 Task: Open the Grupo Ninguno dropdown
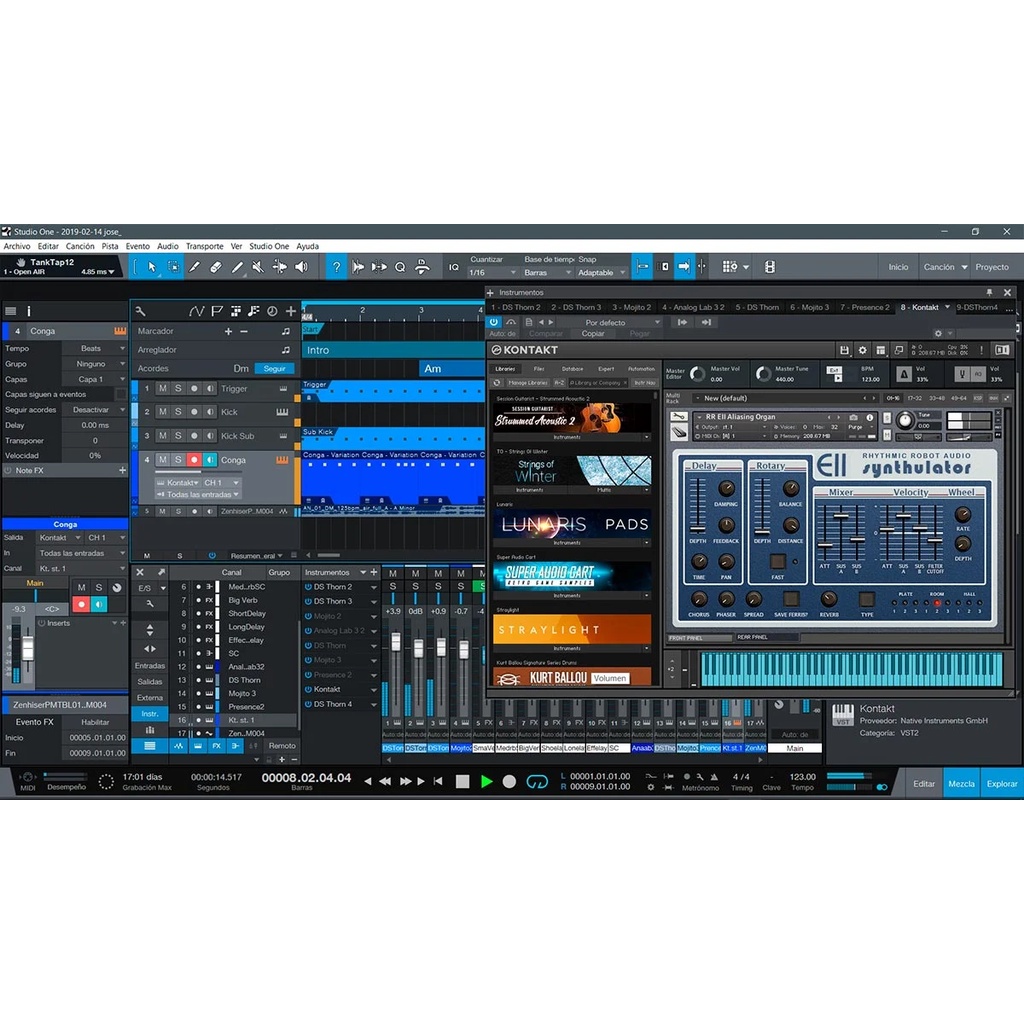[94, 364]
